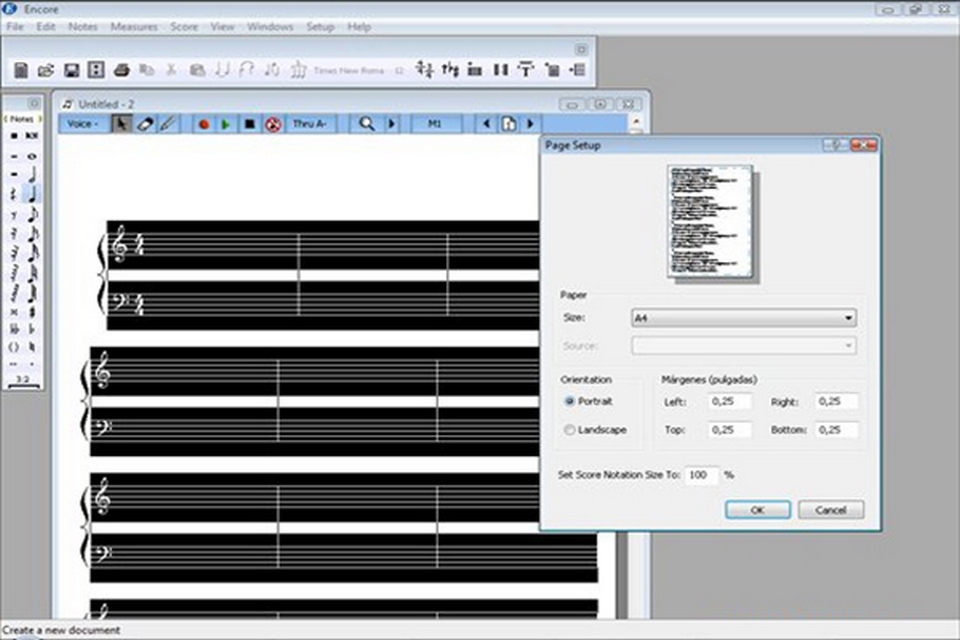Click the floppy disk save icon
Image resolution: width=960 pixels, height=640 pixels.
71,70
